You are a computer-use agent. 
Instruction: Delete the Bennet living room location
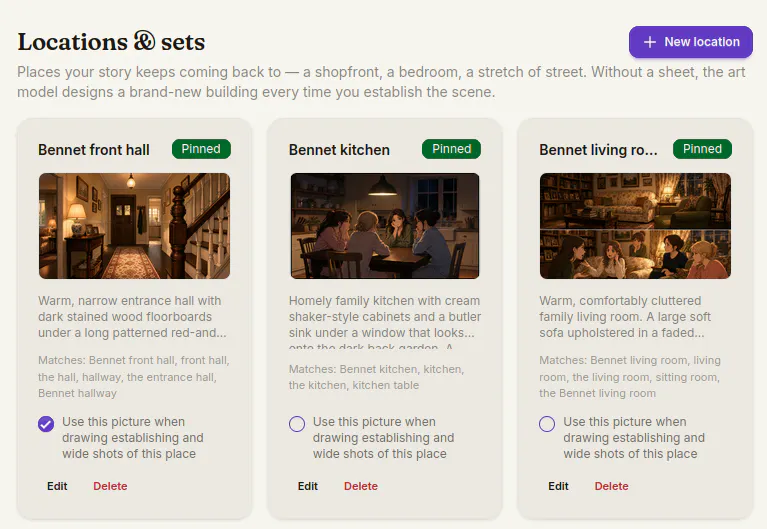[x=611, y=486]
